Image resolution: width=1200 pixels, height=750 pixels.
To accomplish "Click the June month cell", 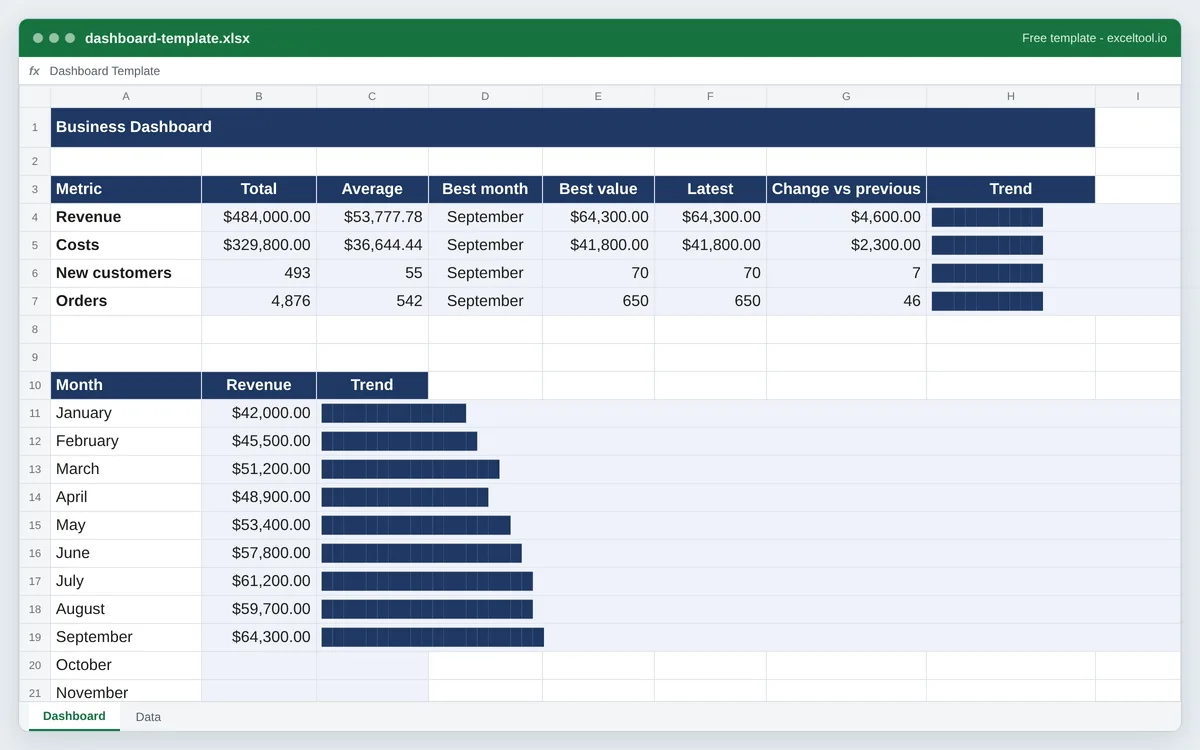I will pyautogui.click(x=126, y=553).
